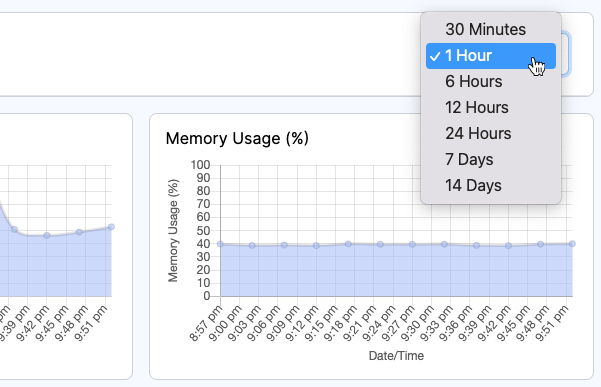The image size is (601, 387).
Task: Click the filled area of Memory Usage chart
Action: tap(396, 271)
